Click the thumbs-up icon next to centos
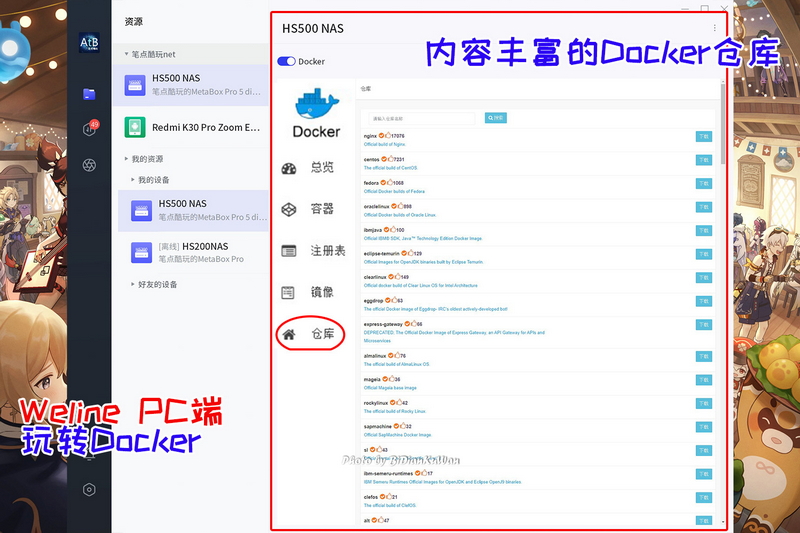The image size is (800, 533). point(391,159)
